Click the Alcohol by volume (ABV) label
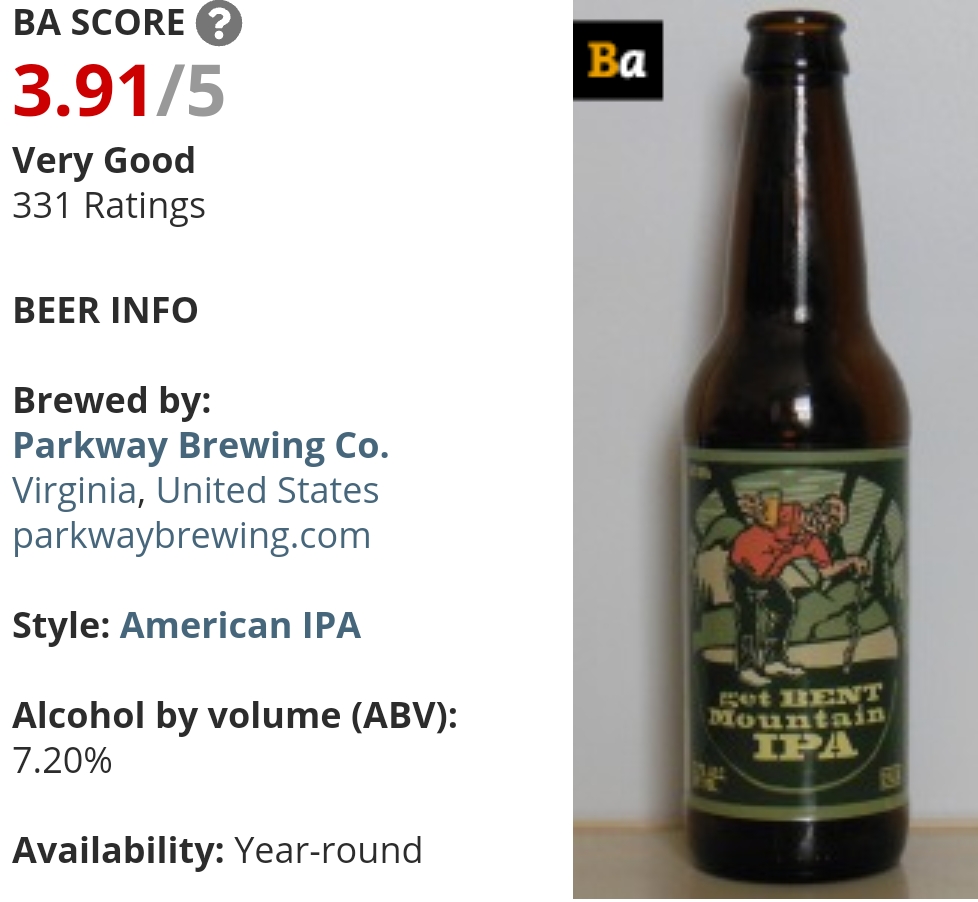The image size is (978, 902). [x=235, y=715]
